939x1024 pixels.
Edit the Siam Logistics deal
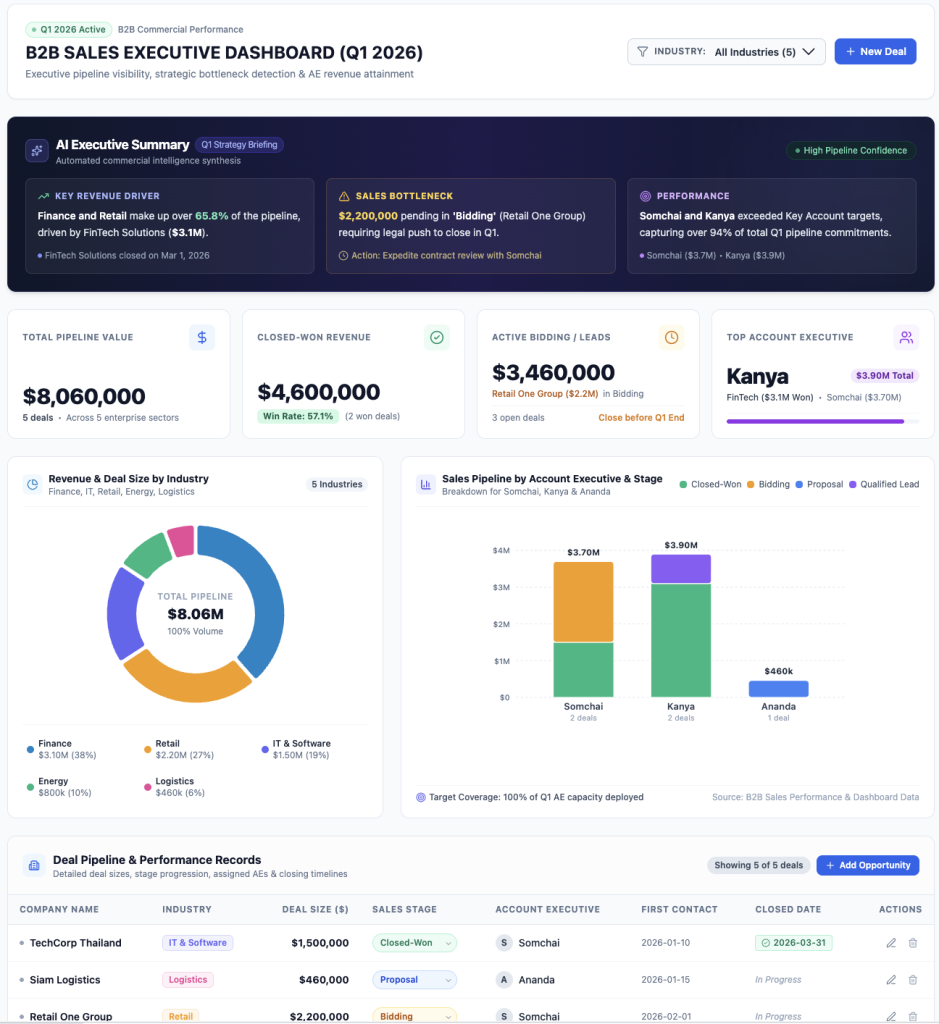pos(891,980)
